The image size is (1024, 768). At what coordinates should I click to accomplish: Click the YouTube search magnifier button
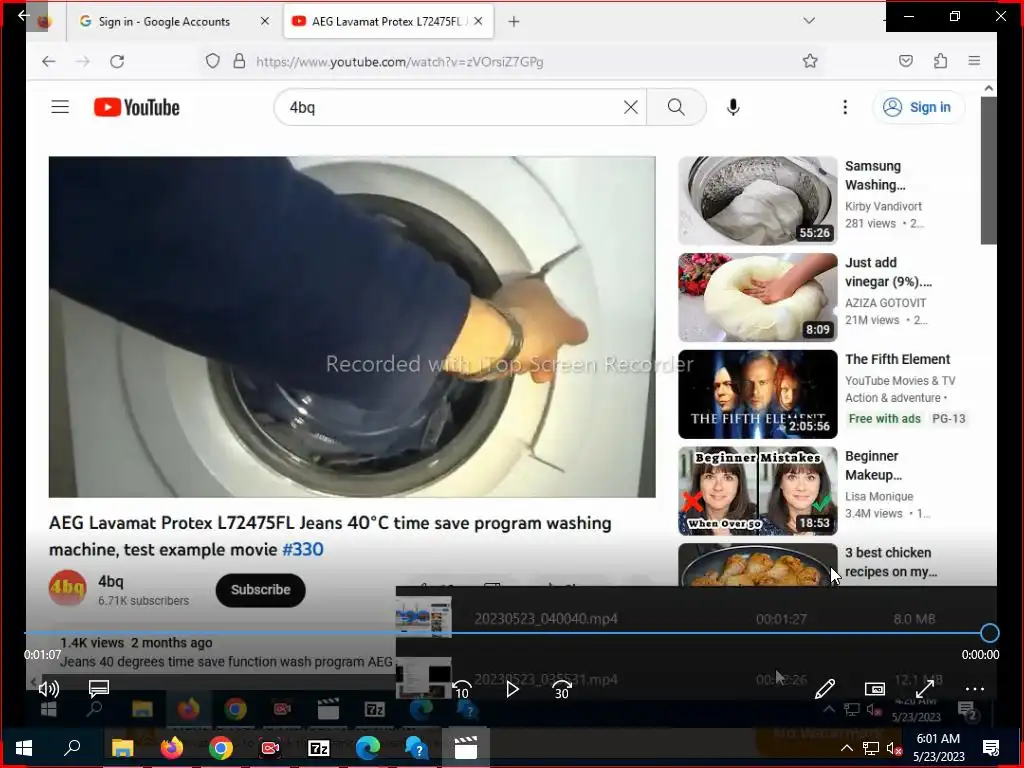click(676, 107)
